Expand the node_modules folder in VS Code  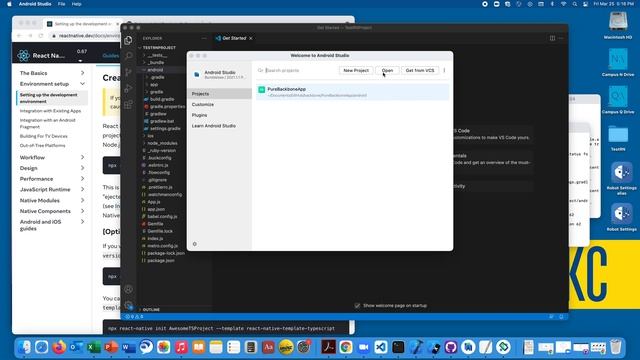(162, 143)
